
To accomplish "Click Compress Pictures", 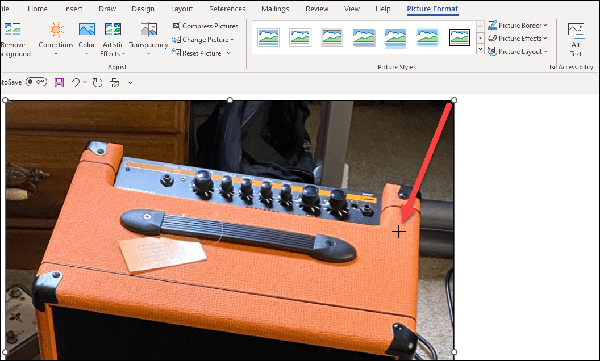I will click(x=205, y=26).
